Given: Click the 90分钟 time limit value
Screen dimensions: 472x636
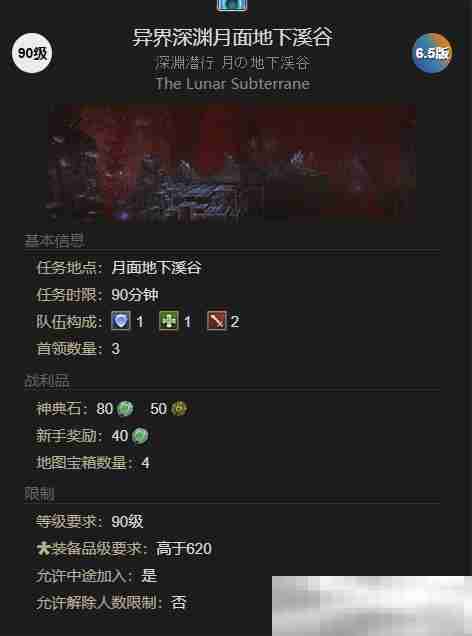Looking at the screenshot, I should point(135,295).
